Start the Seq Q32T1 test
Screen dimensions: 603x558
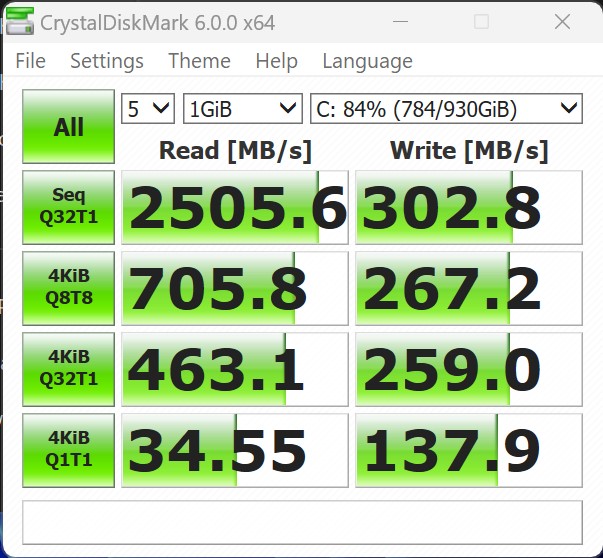(x=68, y=207)
